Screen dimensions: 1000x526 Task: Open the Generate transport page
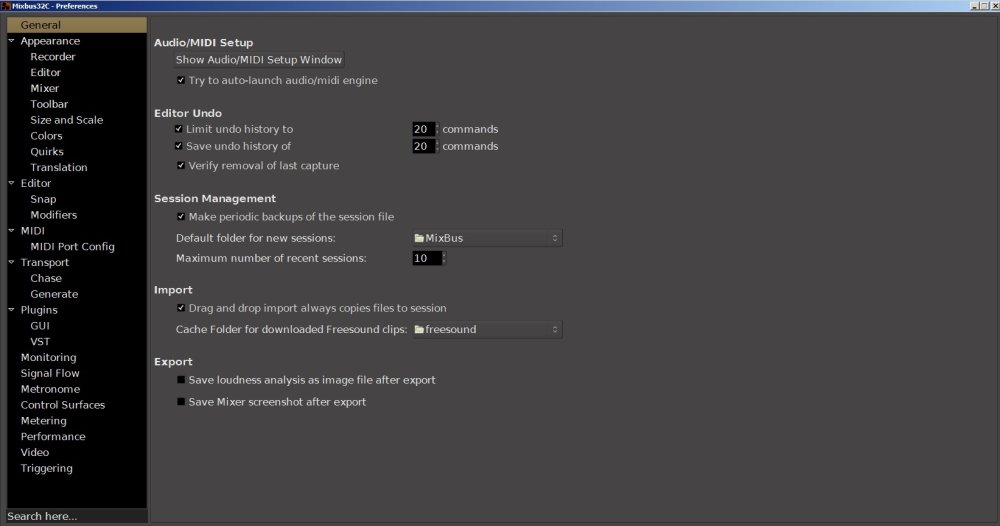point(54,294)
